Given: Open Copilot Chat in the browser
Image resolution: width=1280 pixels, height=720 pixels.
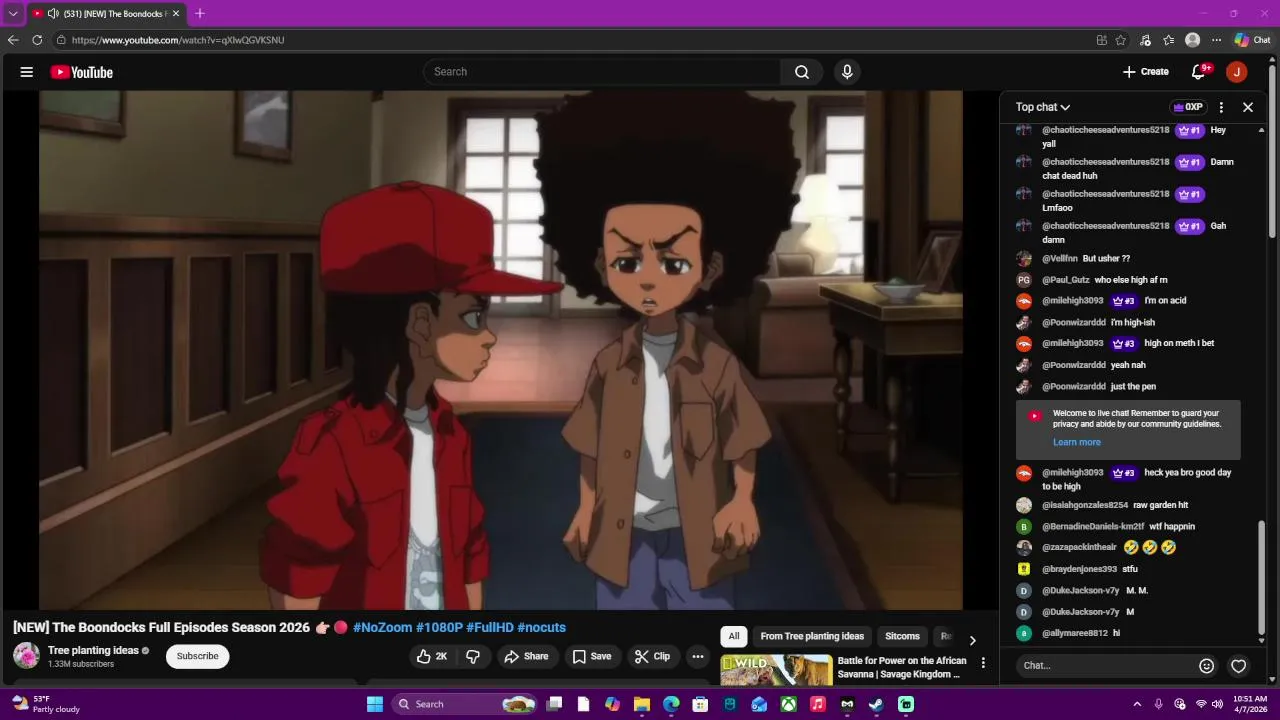Looking at the screenshot, I should pyautogui.click(x=1252, y=40).
